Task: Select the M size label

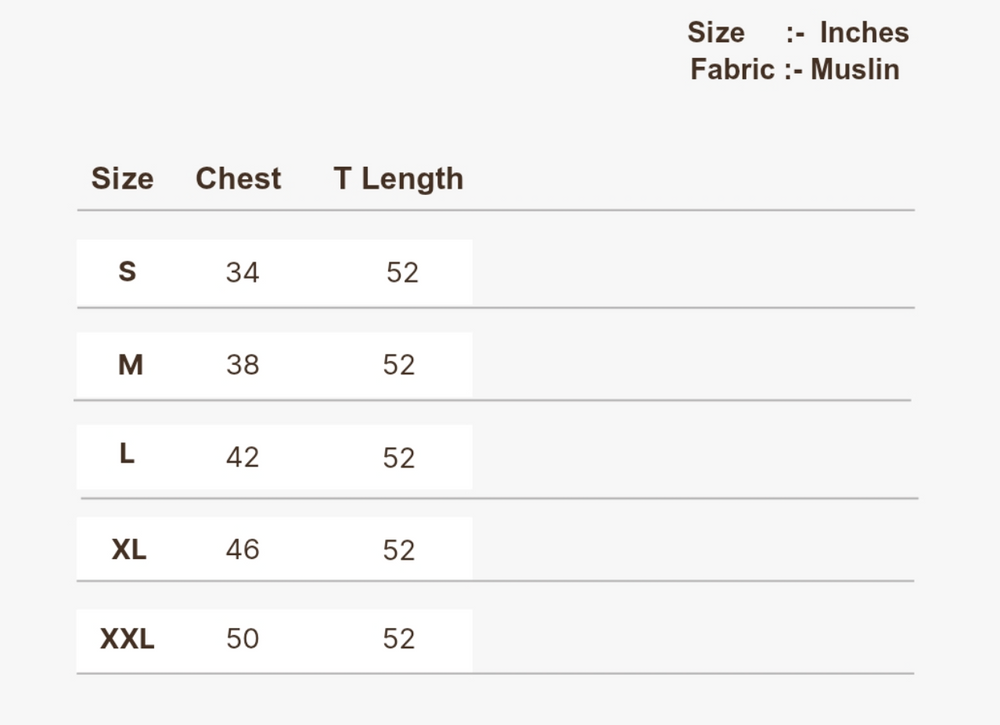Action: pyautogui.click(x=130, y=365)
